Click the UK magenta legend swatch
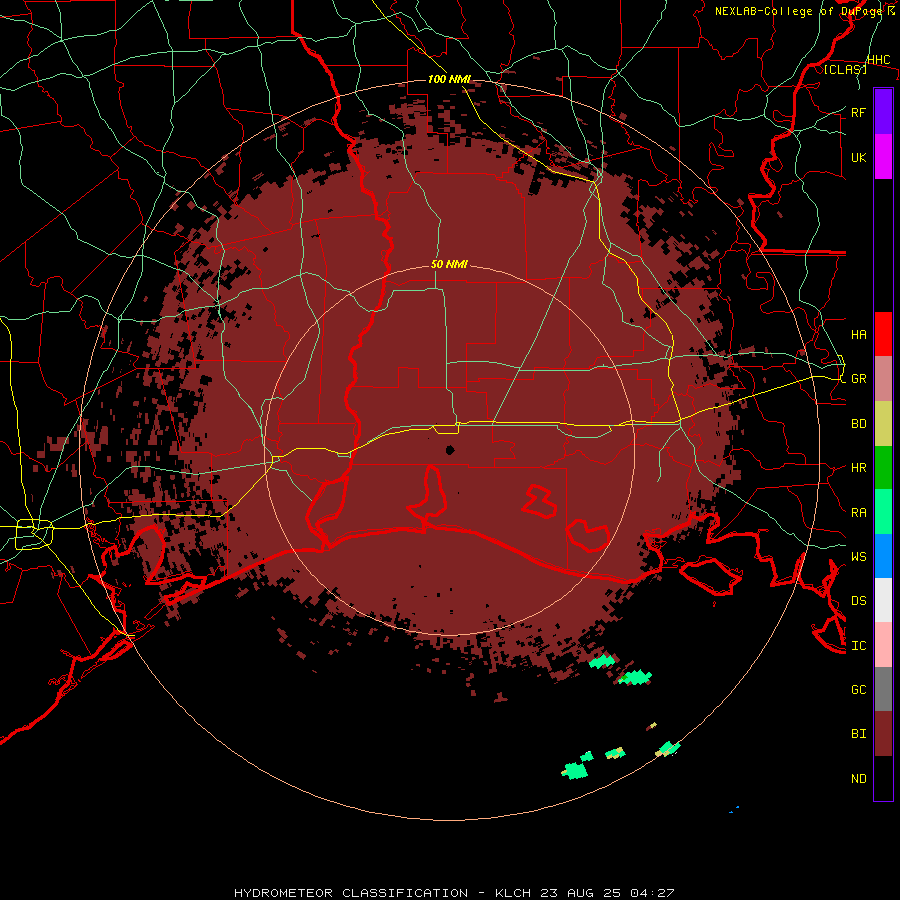Viewport: 900px width, 900px height. click(883, 157)
